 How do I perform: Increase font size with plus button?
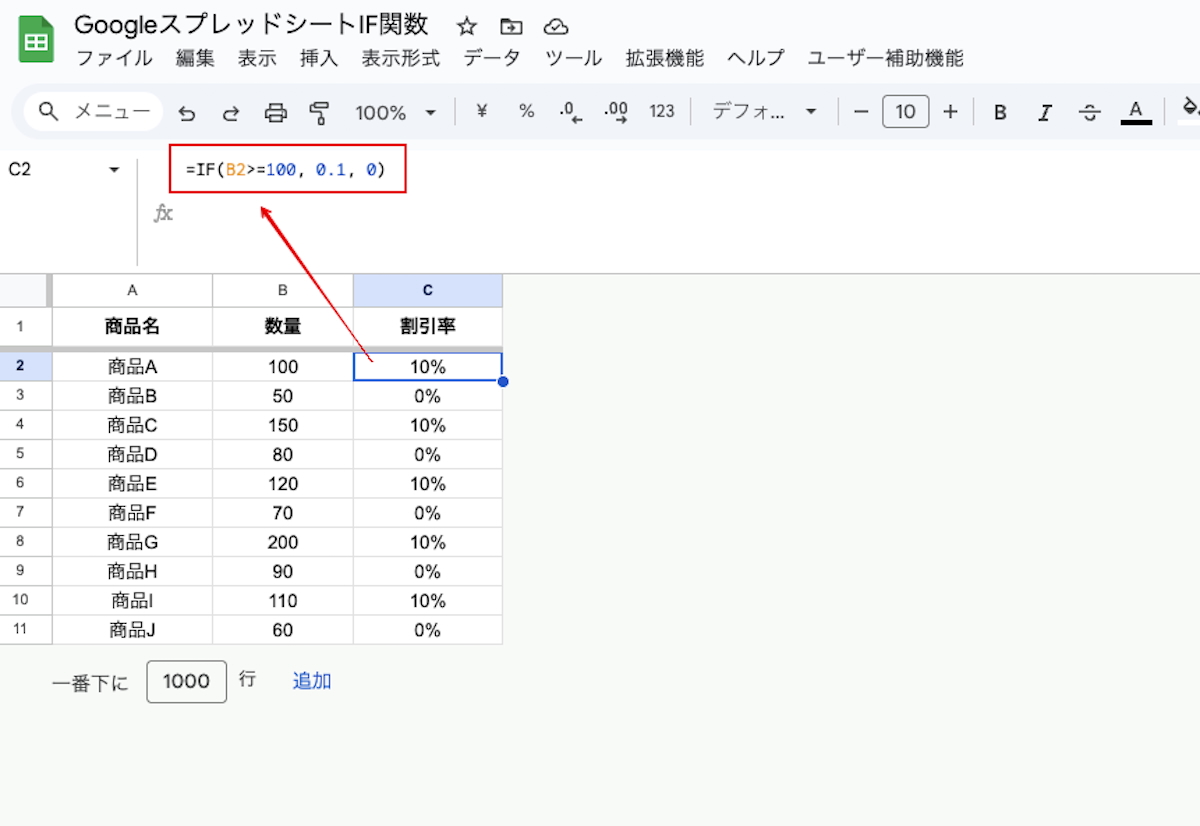(x=950, y=111)
